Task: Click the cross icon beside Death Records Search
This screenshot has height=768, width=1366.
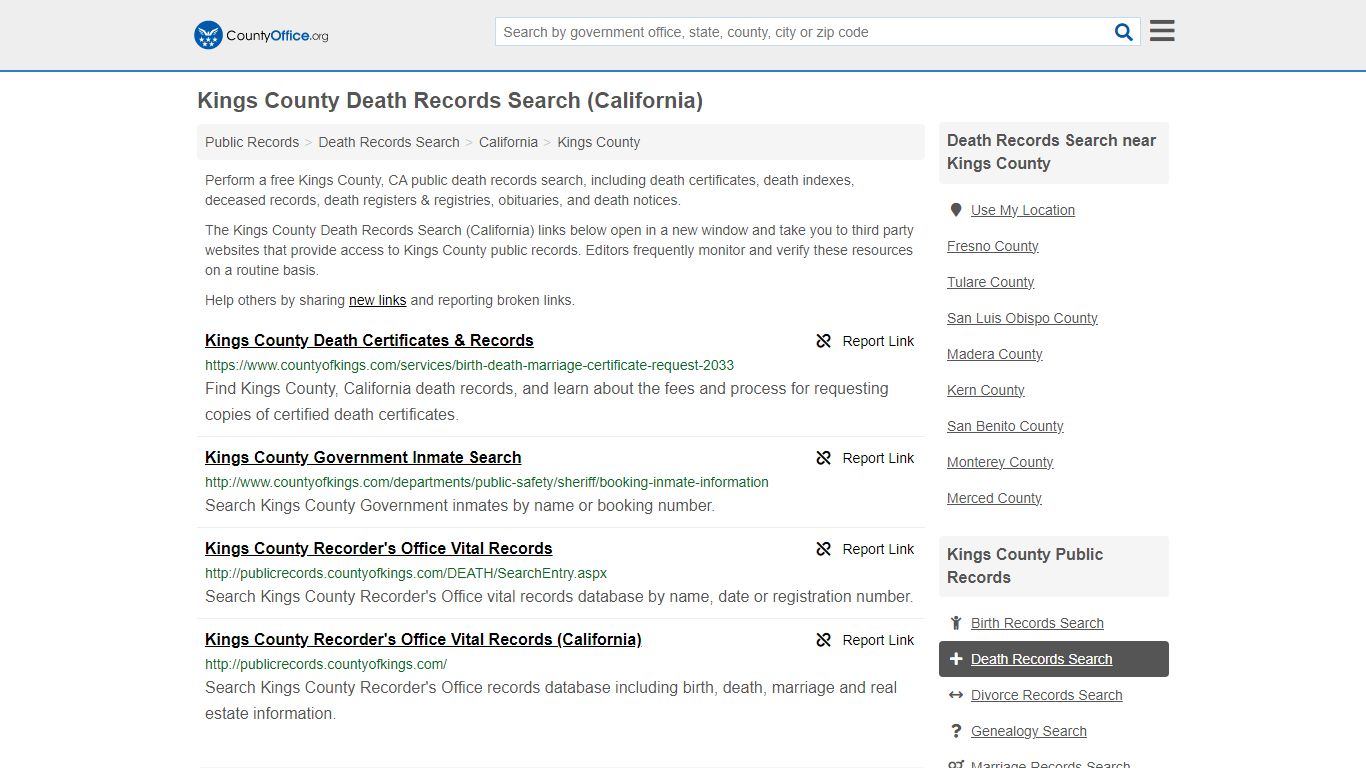Action: tap(956, 659)
